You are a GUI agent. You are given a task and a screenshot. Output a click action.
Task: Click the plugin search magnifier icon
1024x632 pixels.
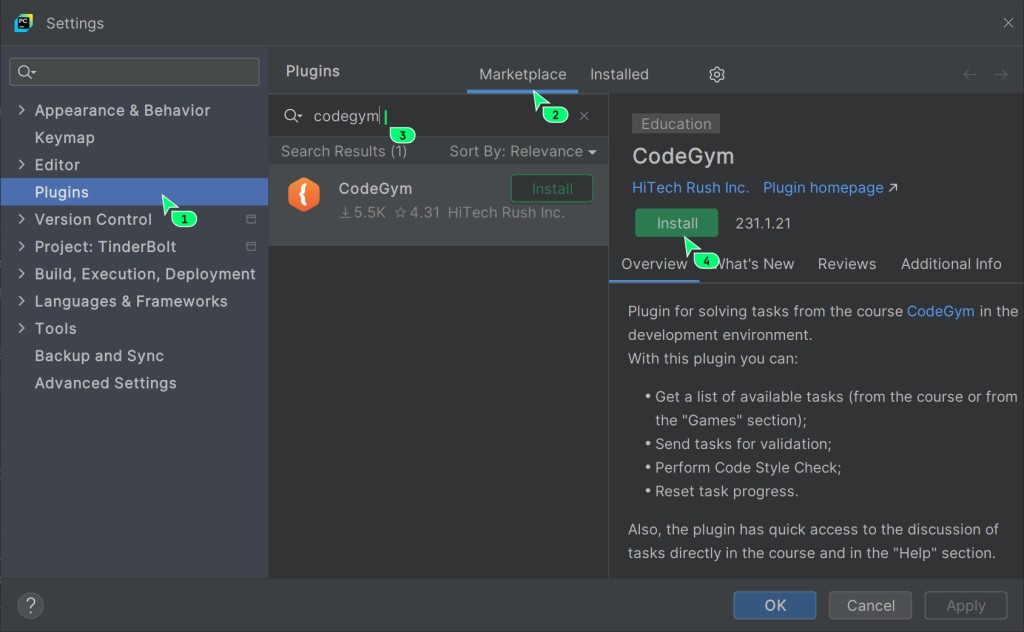pos(292,116)
